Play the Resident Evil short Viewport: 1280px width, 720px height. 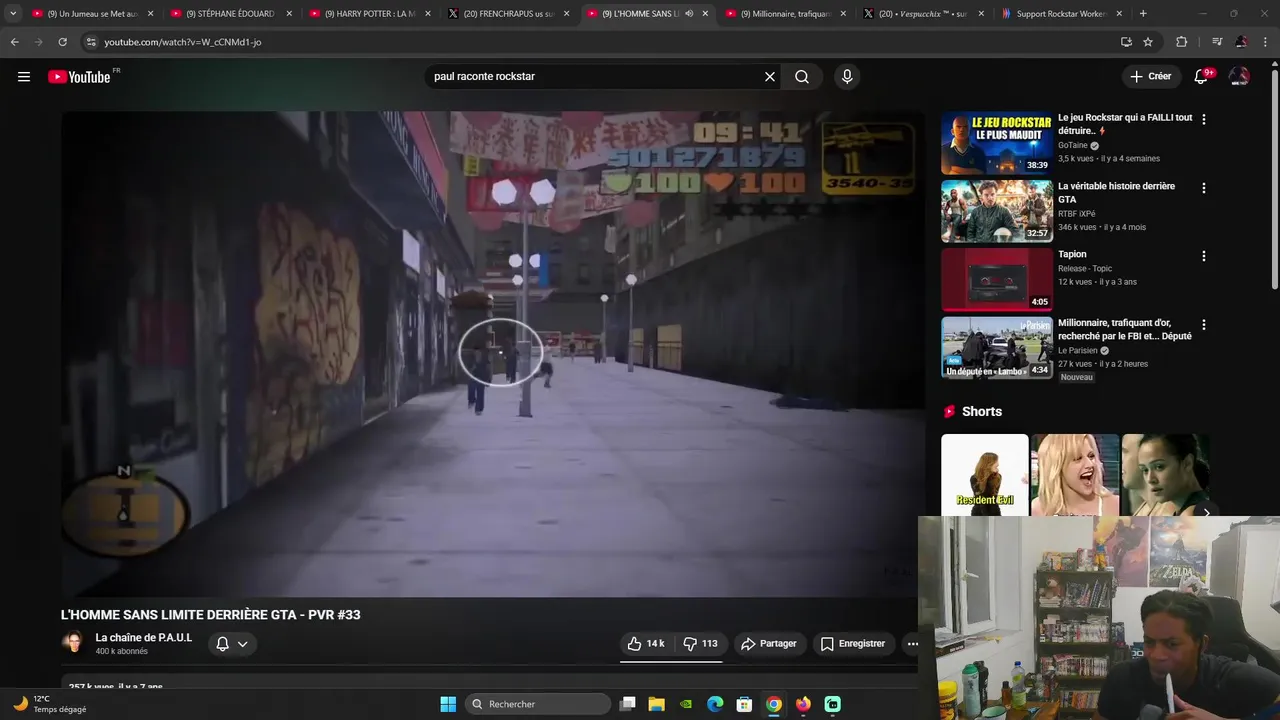(984, 475)
